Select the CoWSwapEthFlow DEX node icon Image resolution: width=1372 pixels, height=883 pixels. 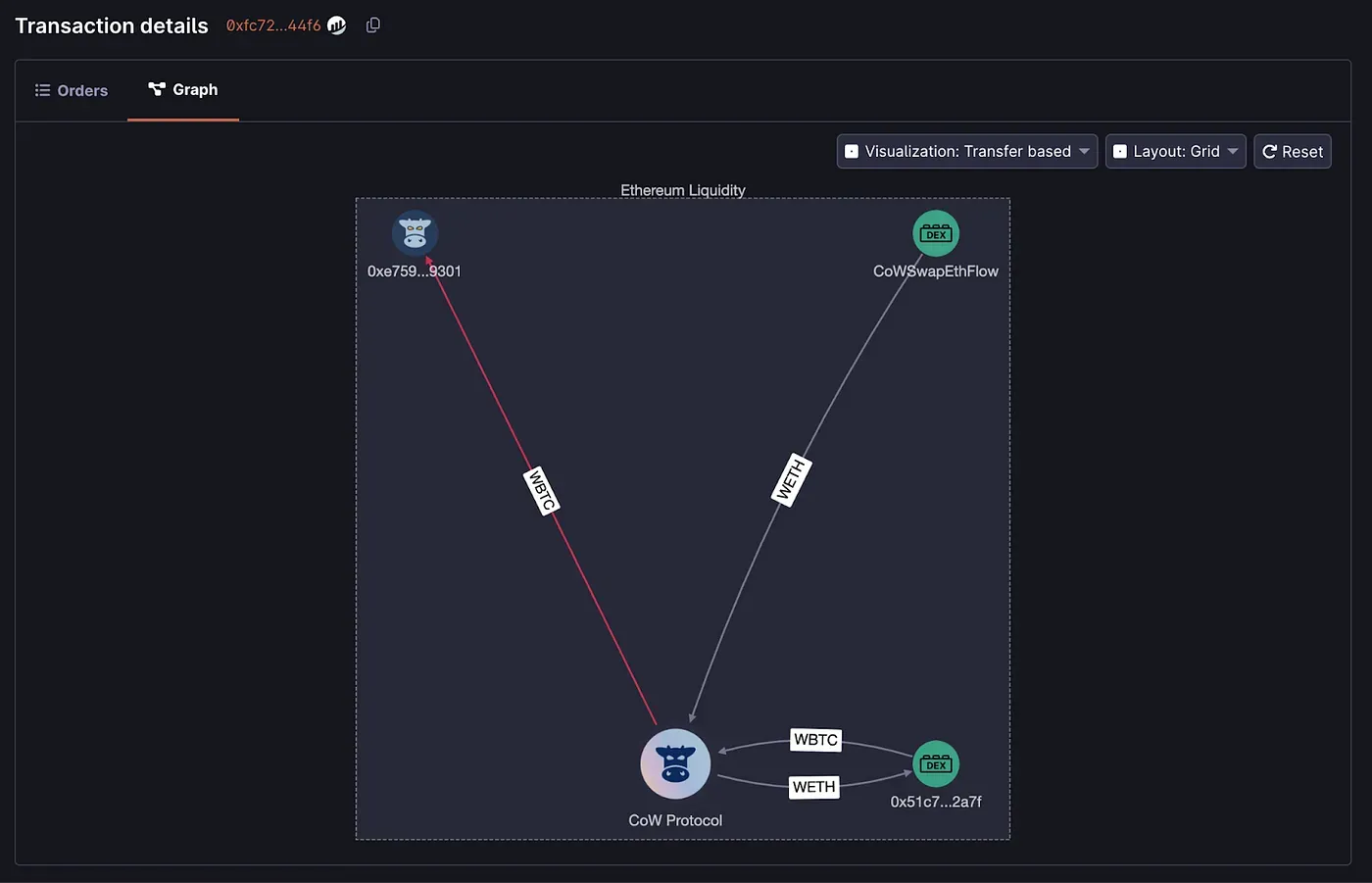pyautogui.click(x=936, y=233)
